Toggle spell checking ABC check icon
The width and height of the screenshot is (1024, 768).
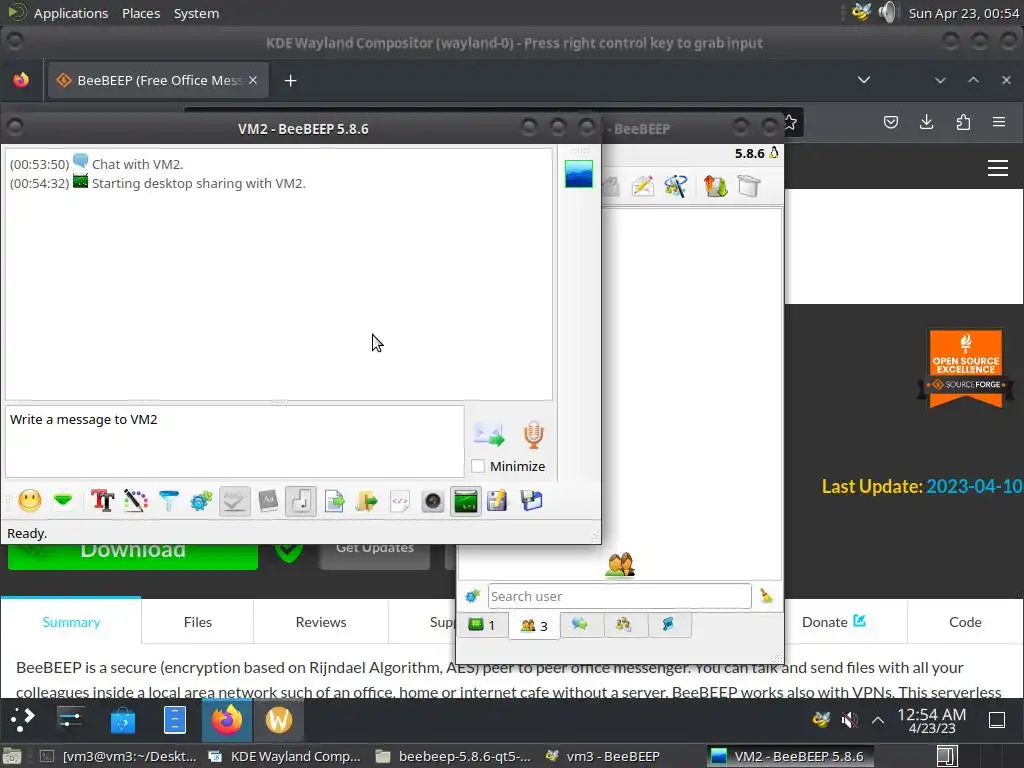click(234, 501)
